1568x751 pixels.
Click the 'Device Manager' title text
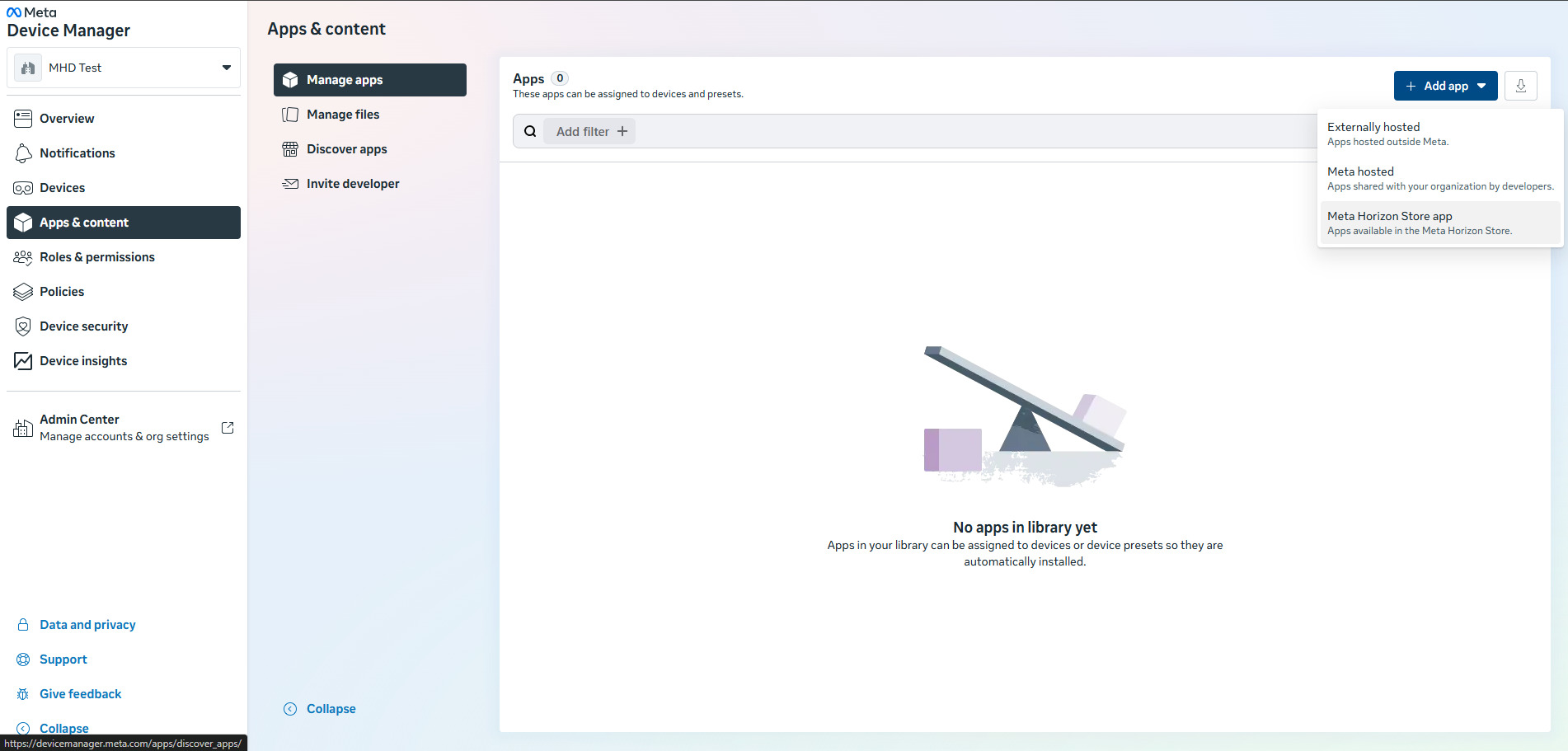click(x=68, y=31)
